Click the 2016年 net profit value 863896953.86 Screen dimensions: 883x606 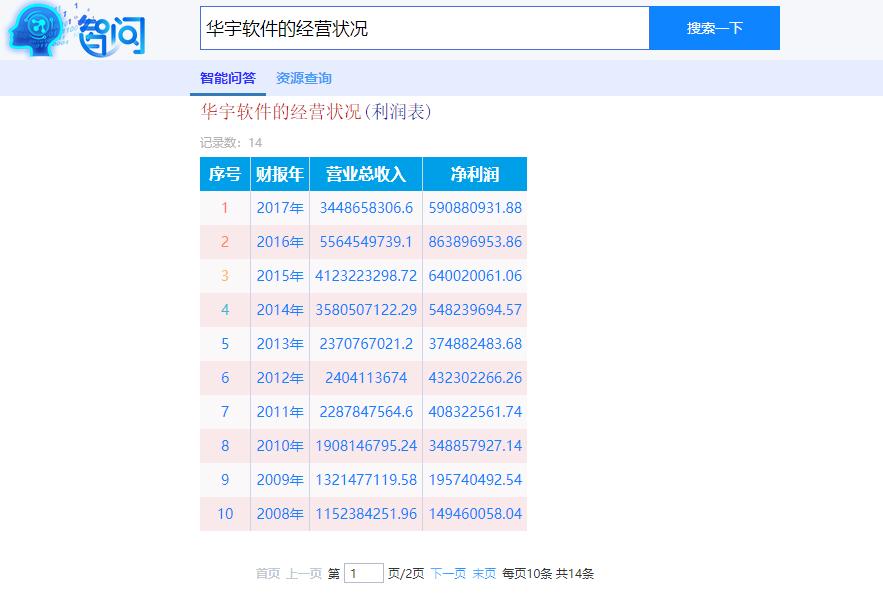pyautogui.click(x=476, y=241)
